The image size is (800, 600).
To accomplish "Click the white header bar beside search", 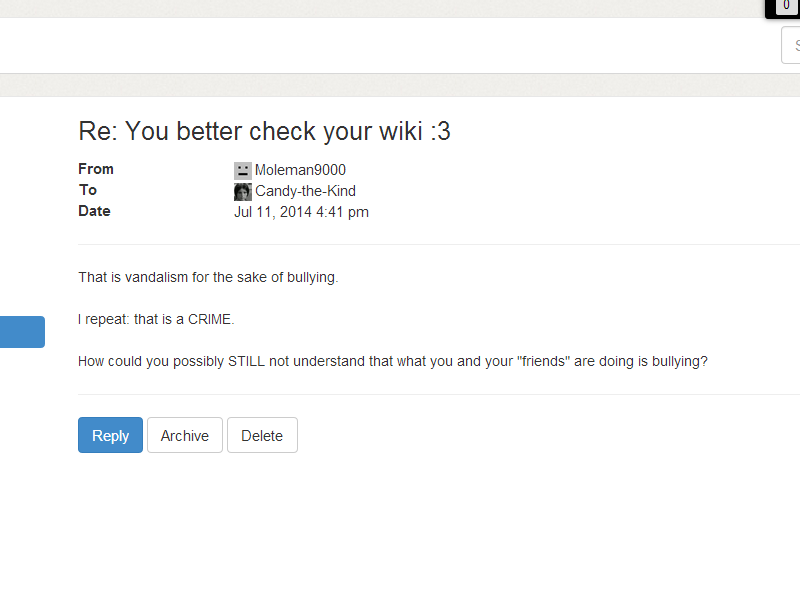I will [388, 45].
